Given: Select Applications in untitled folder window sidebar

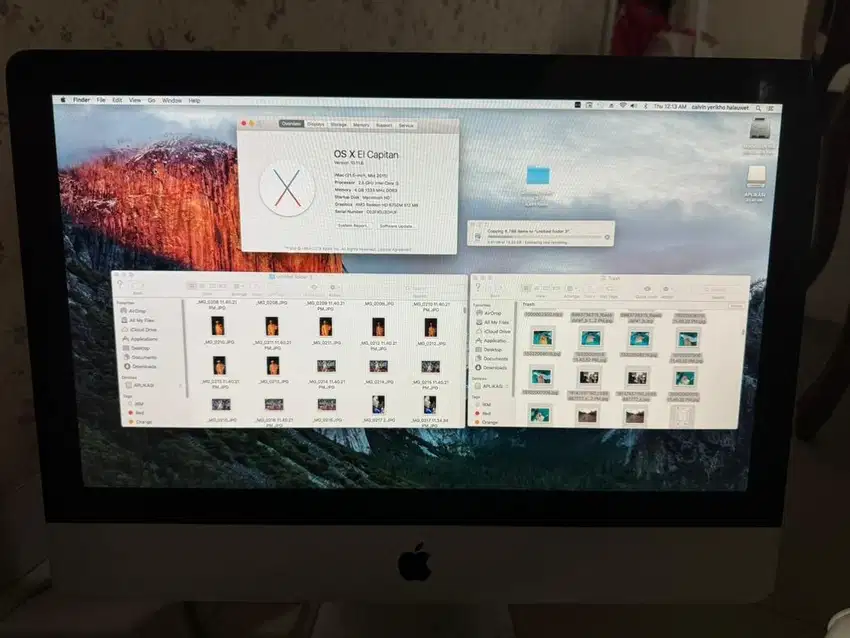Looking at the screenshot, I should [x=140, y=338].
